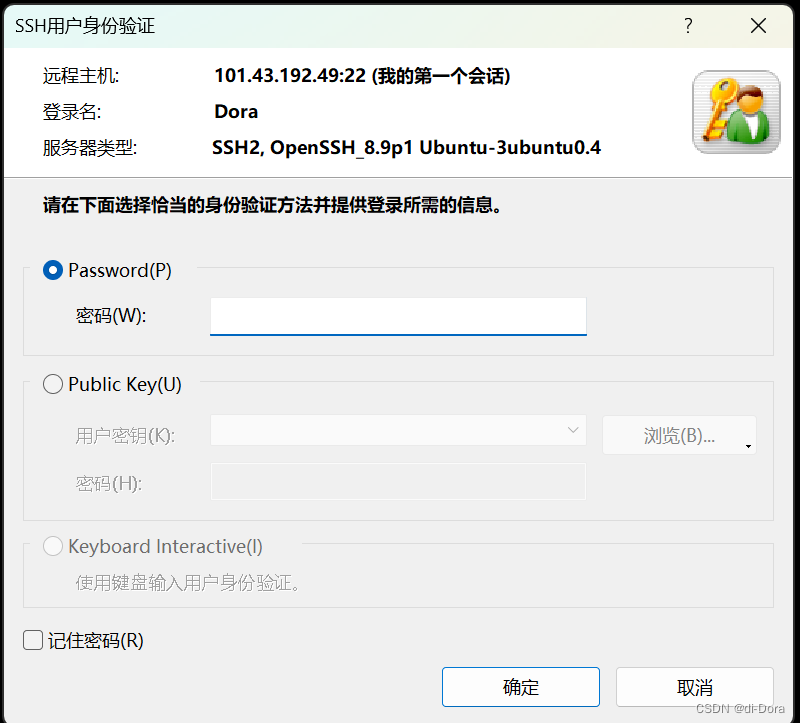This screenshot has width=800, height=723.
Task: Cancel with the 取消 button
Action: 694,687
